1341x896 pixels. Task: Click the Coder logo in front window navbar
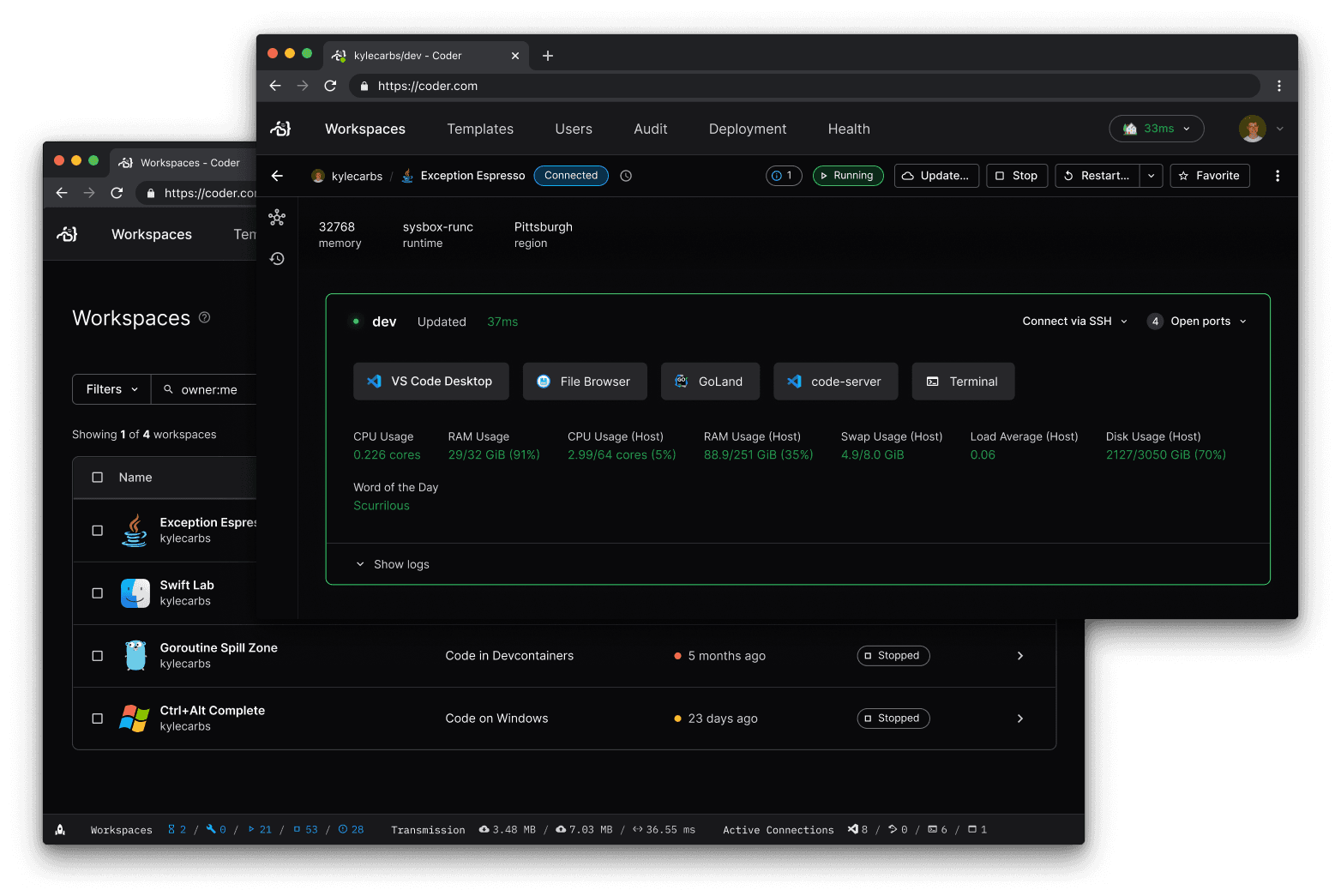coord(280,129)
